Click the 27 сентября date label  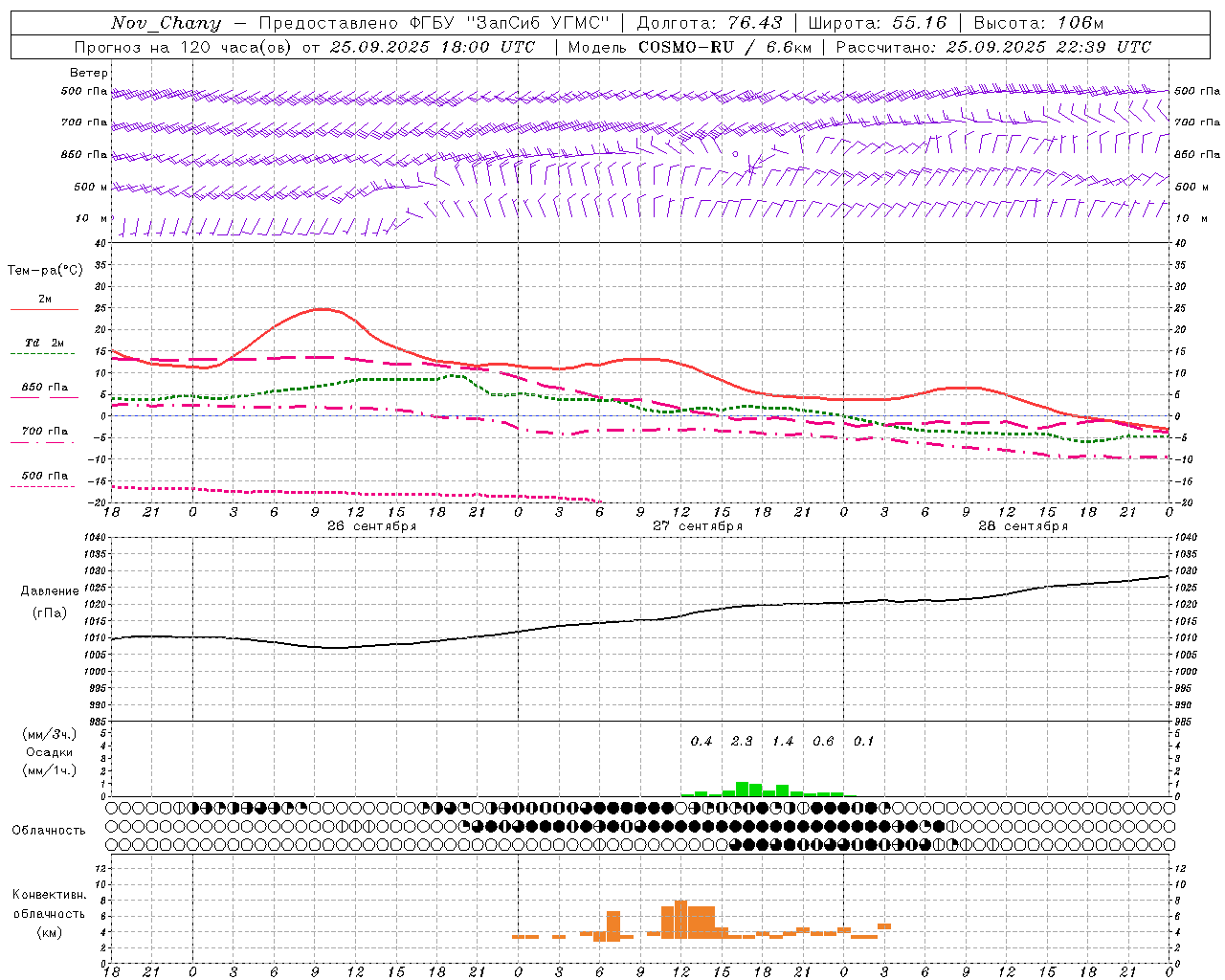click(698, 526)
